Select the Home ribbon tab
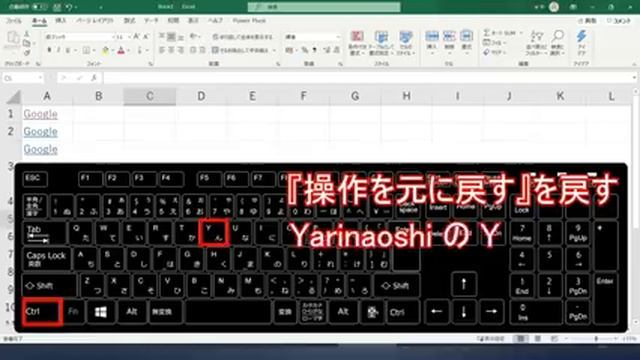This screenshot has height=360, width=640. coord(39,20)
